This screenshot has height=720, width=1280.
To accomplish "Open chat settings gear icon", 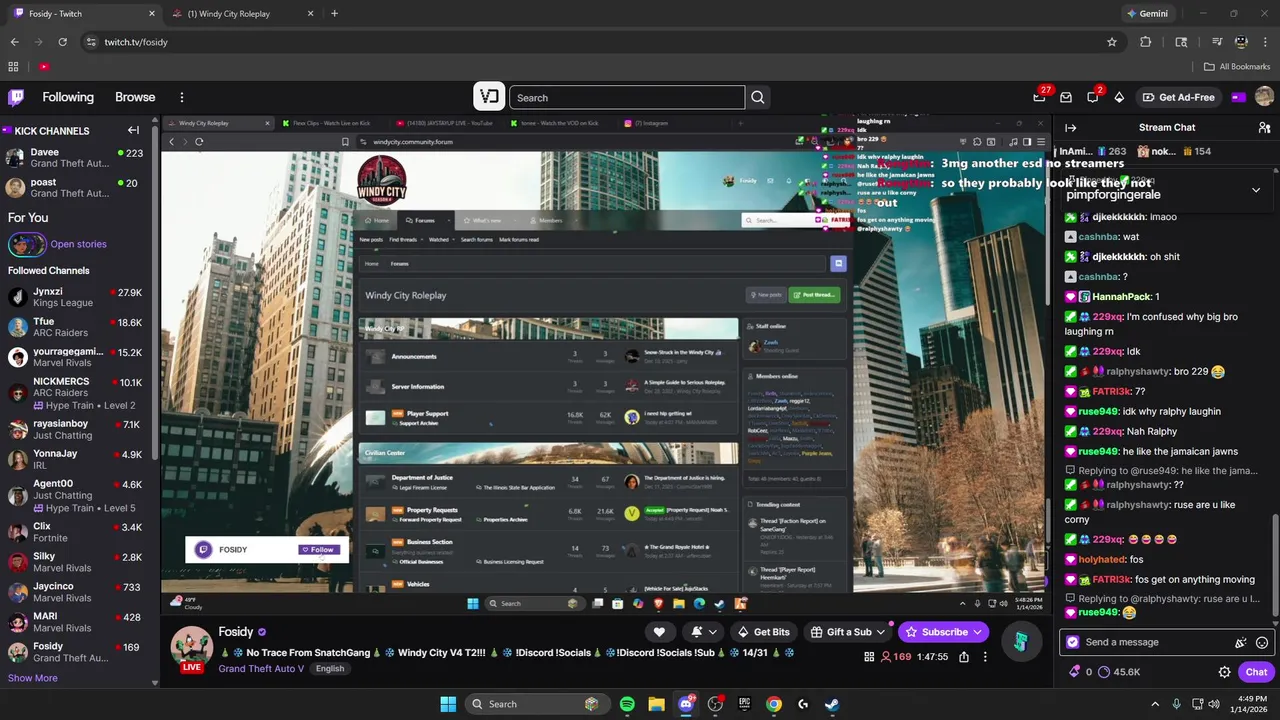I will (1224, 672).
